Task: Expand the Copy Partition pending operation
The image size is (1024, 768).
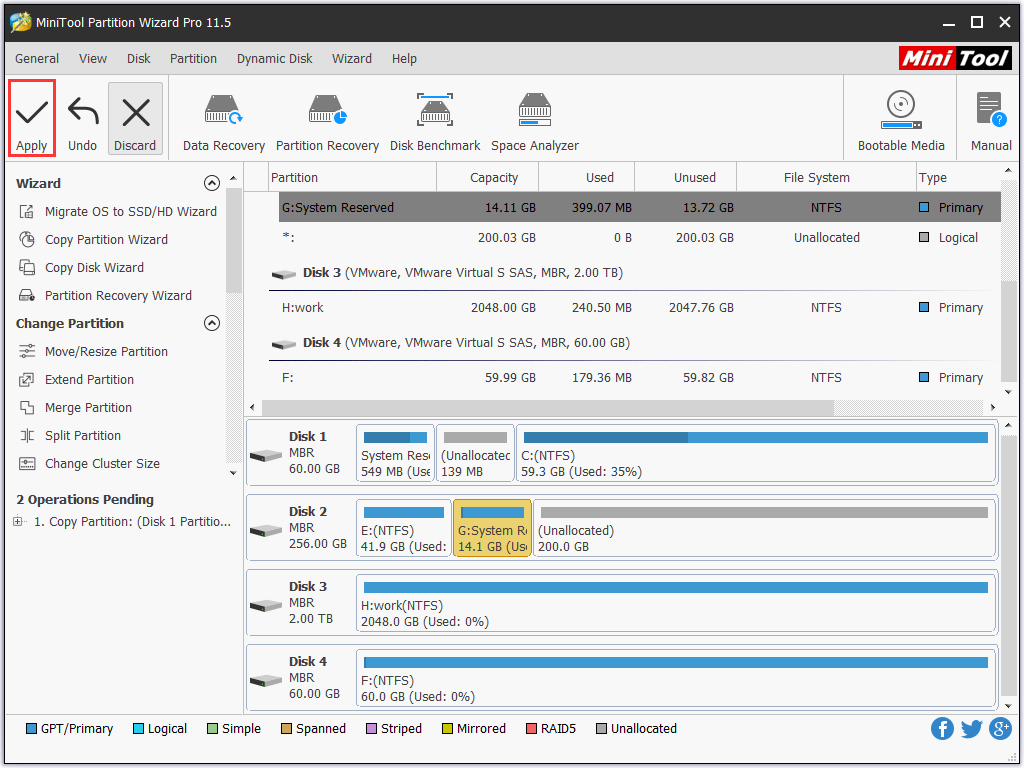Action: tap(18, 521)
